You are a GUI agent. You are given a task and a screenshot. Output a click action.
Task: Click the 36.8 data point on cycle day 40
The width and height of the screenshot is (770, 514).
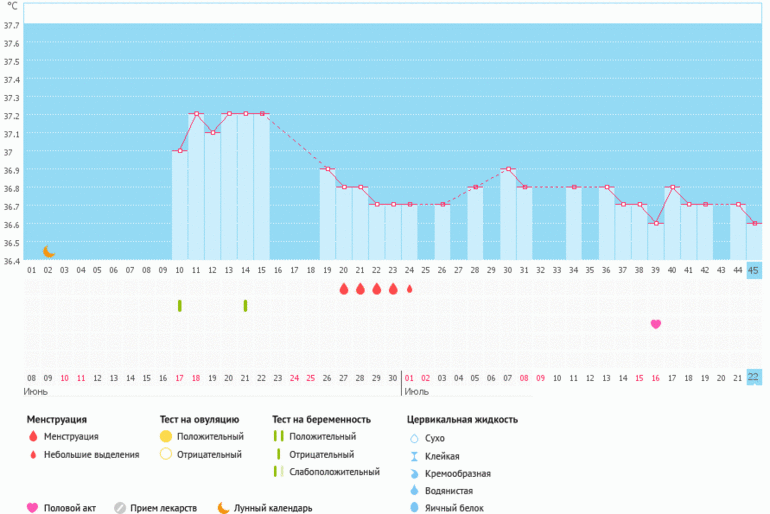tap(672, 187)
